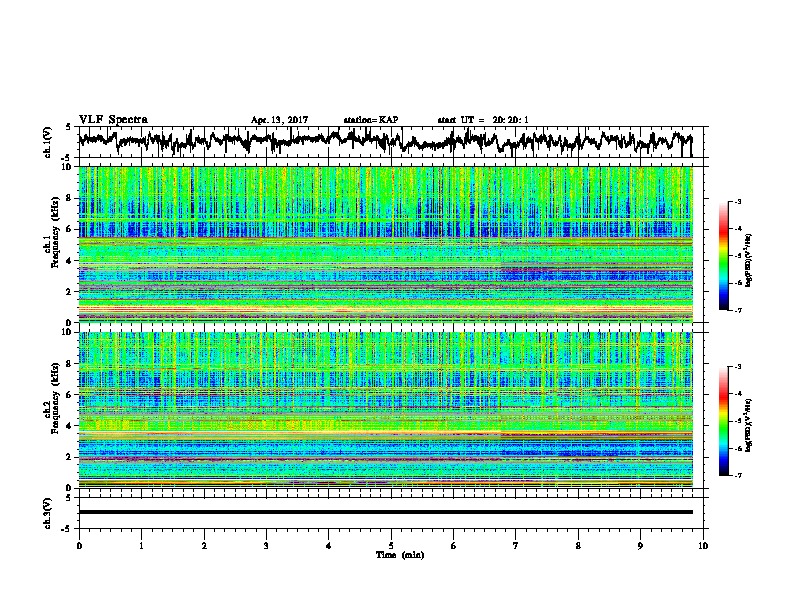Click the "station=KAP" label
This screenshot has height=612, width=792.
(371, 120)
